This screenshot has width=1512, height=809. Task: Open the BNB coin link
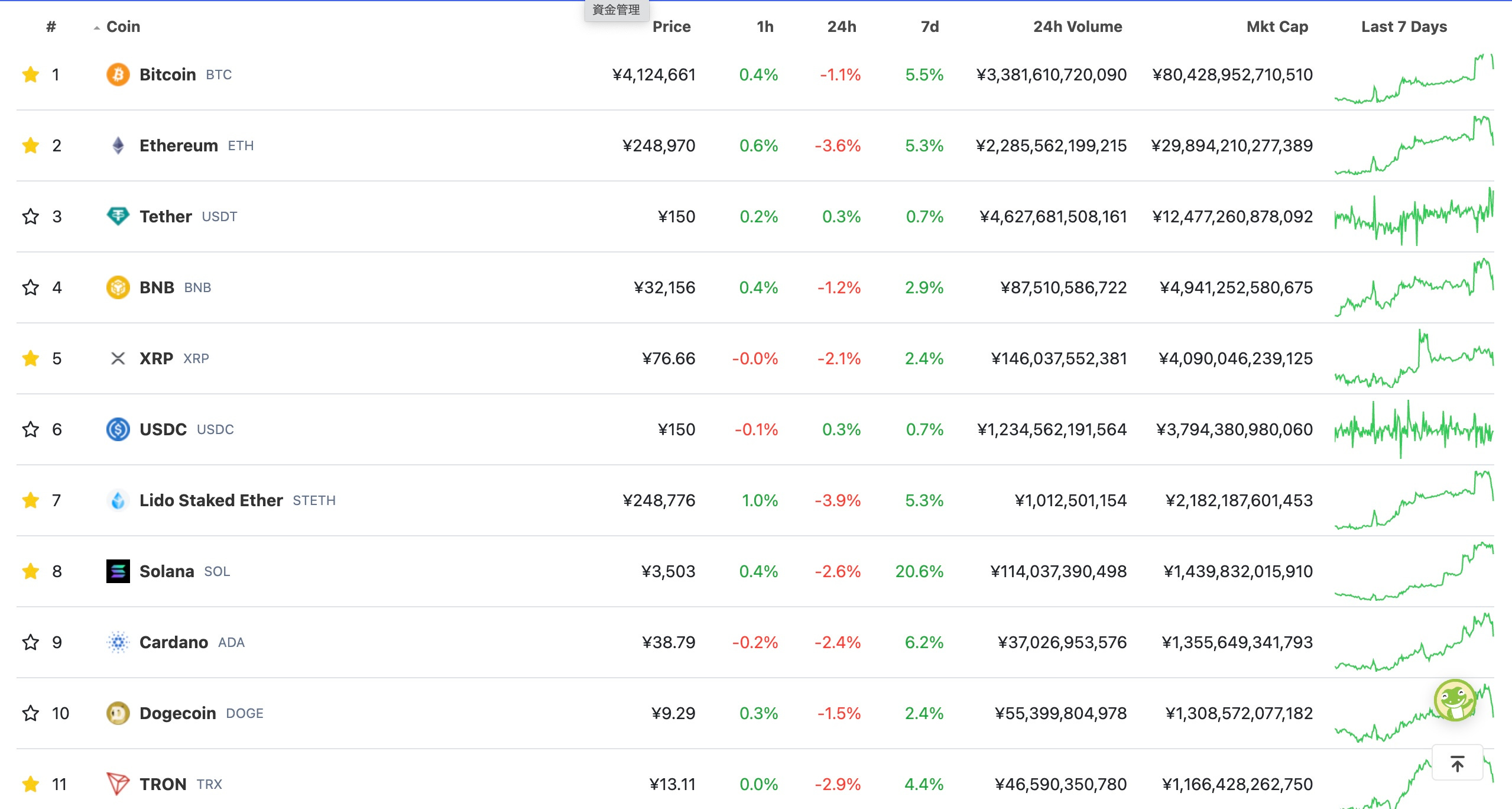pos(175,287)
